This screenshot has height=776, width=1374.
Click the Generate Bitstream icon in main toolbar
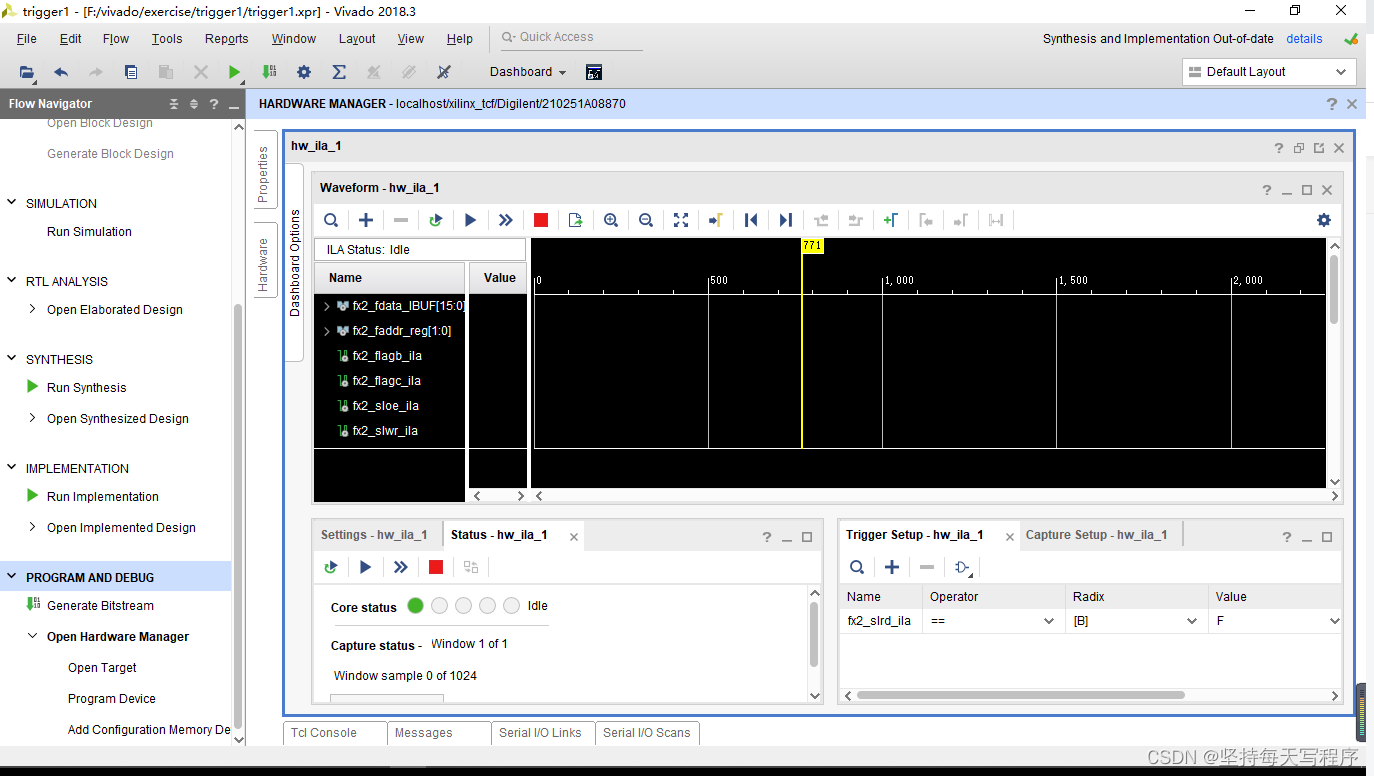(x=269, y=72)
